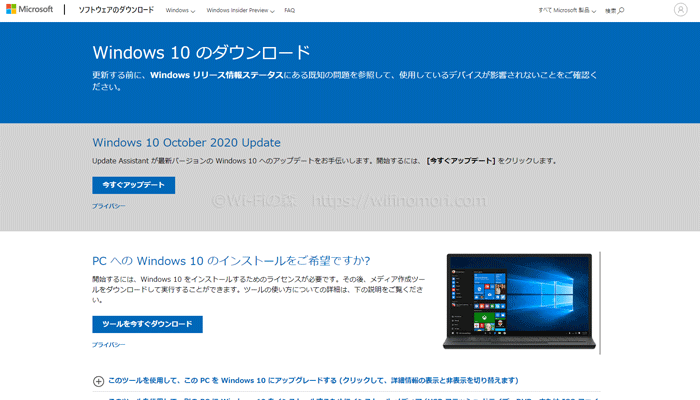Viewport: 700px width, 400px height.
Task: Click the PC への Windows 10 のインストール heading
Action: coord(231,261)
